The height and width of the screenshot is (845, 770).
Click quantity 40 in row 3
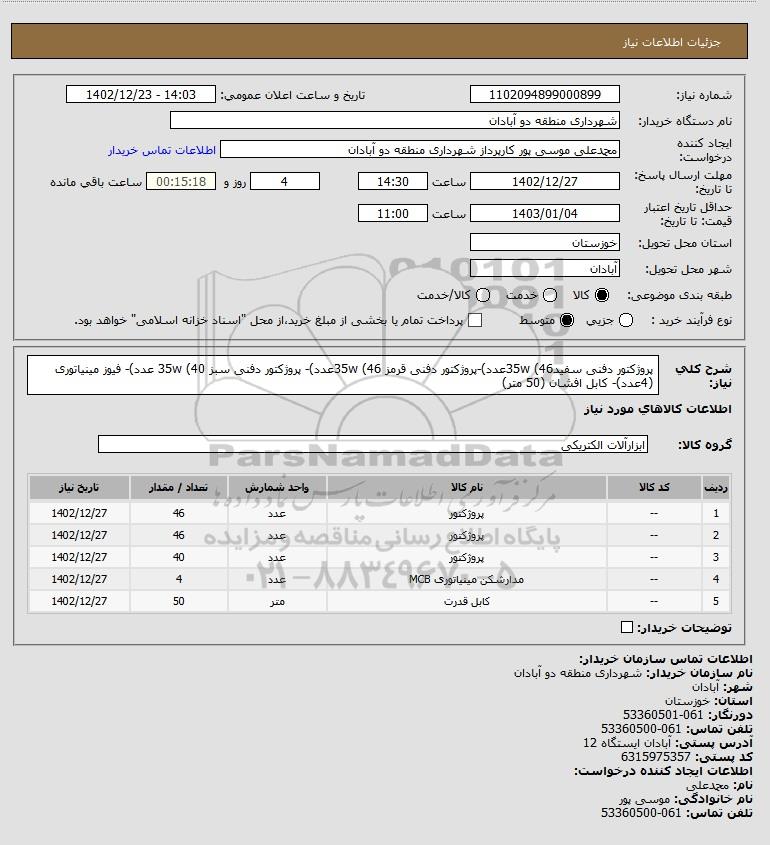pos(178,557)
